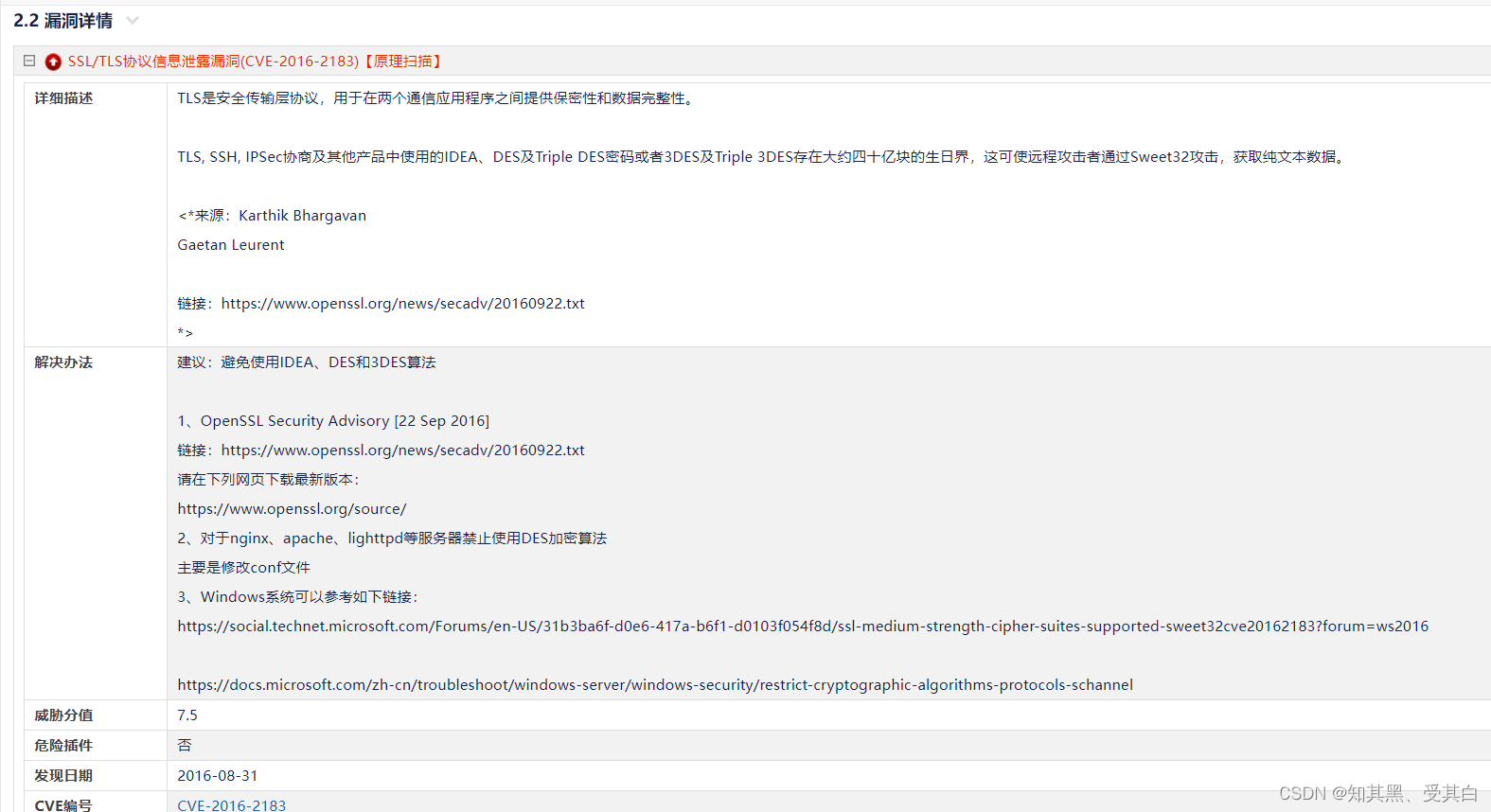Click openssl secadv URL in 解决办法
The height and width of the screenshot is (812, 1491).
coord(402,450)
